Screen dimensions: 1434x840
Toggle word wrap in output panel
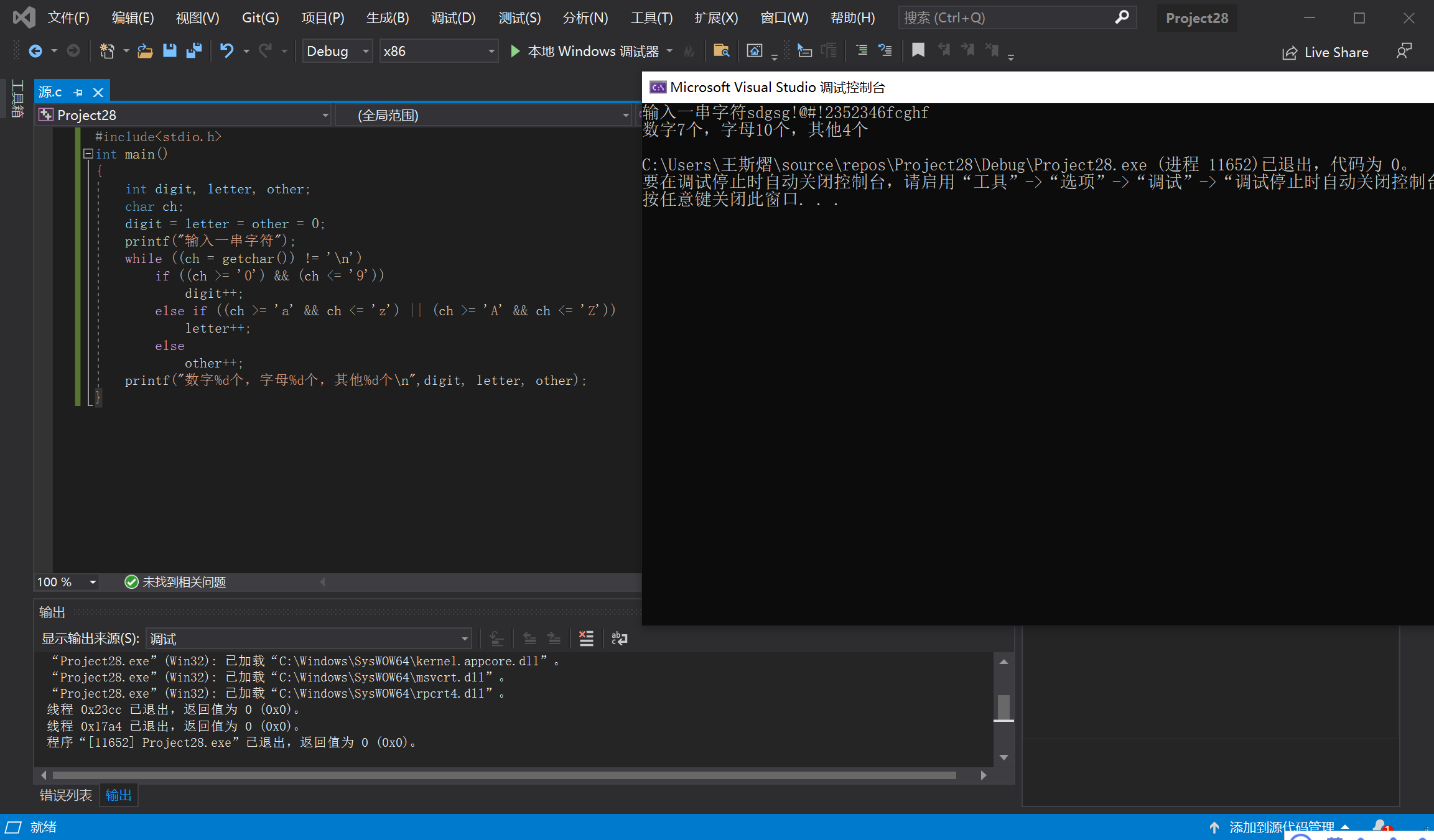(619, 639)
